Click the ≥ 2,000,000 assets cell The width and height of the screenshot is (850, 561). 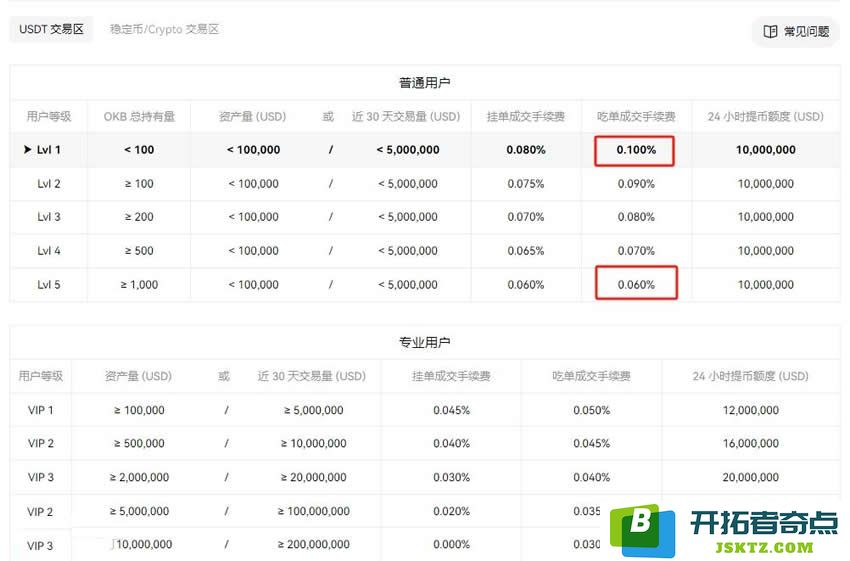pos(139,478)
